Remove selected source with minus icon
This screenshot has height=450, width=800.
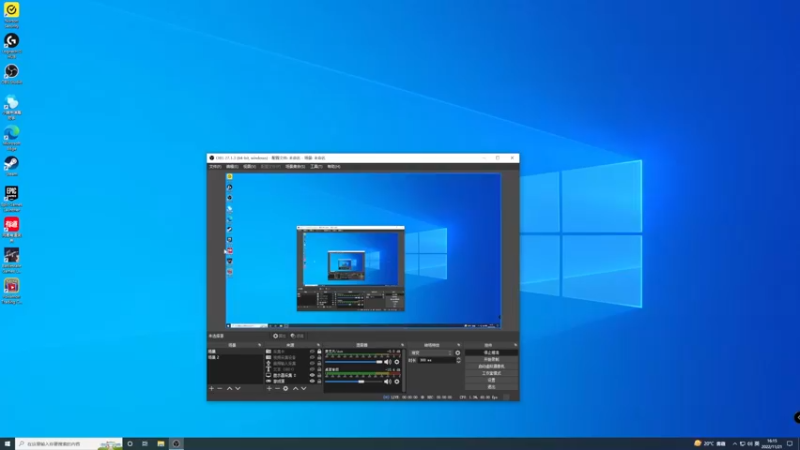(x=278, y=388)
